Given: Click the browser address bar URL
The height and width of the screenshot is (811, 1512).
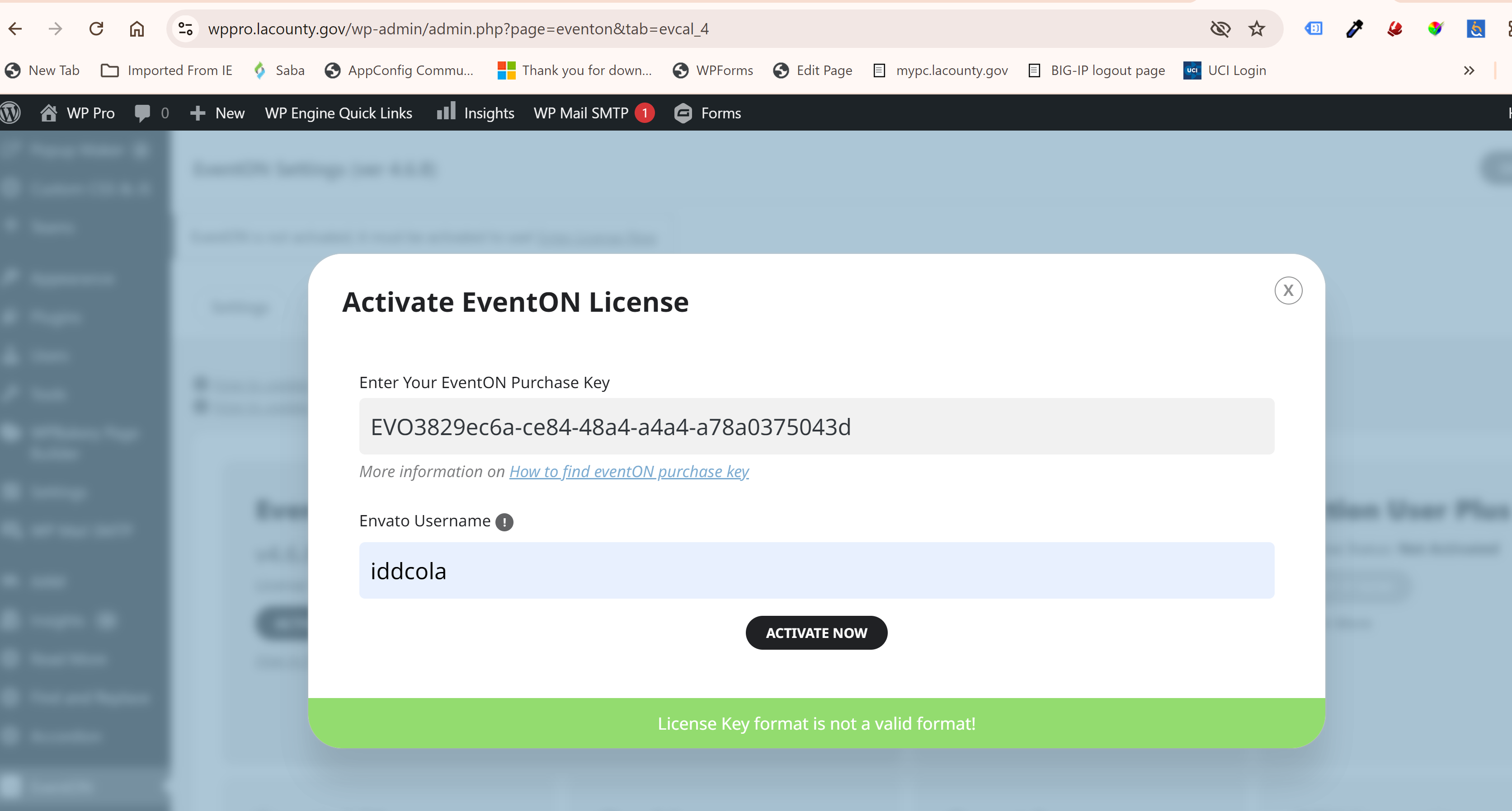Looking at the screenshot, I should tap(458, 29).
